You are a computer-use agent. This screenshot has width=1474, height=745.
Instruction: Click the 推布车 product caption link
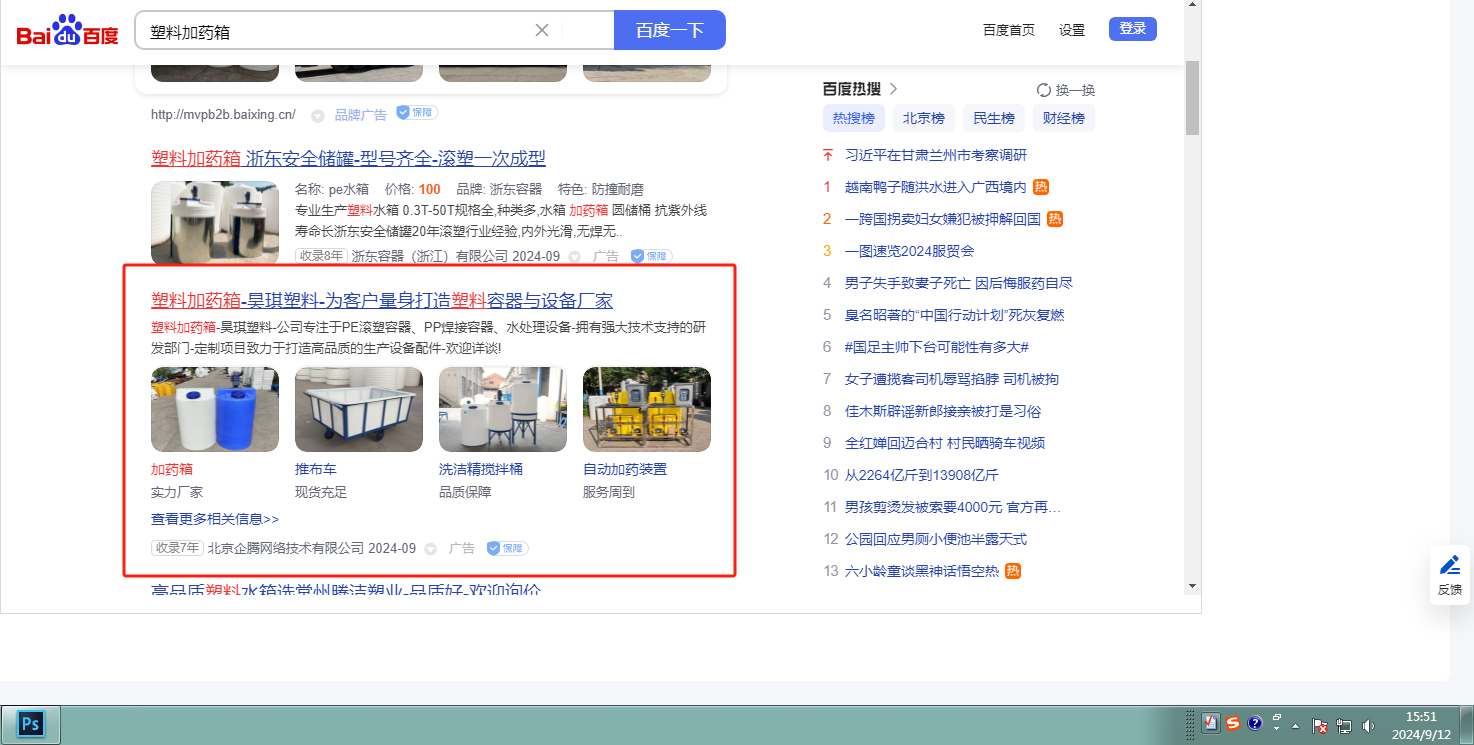pyautogui.click(x=316, y=469)
